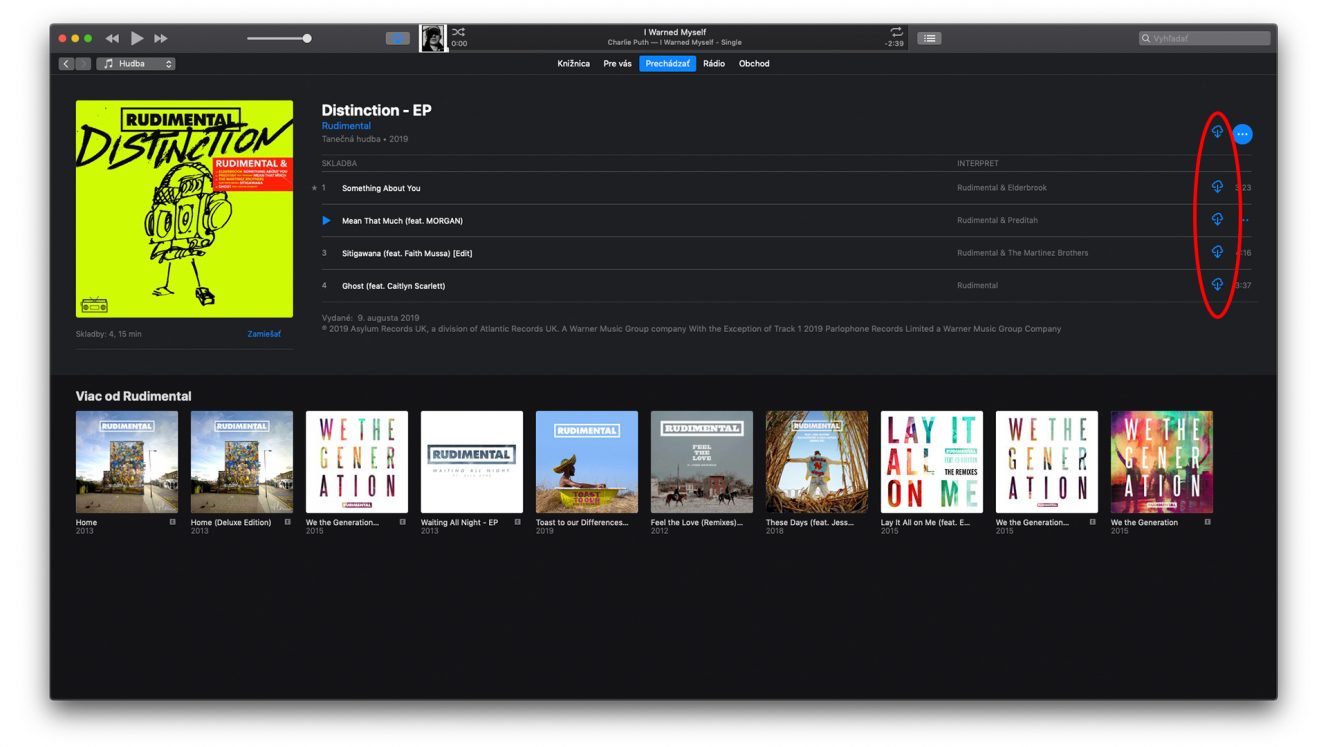Viewport: 1328px width, 747px height.
Task: Click the playing indicator on Mean That Much
Action: tap(326, 220)
